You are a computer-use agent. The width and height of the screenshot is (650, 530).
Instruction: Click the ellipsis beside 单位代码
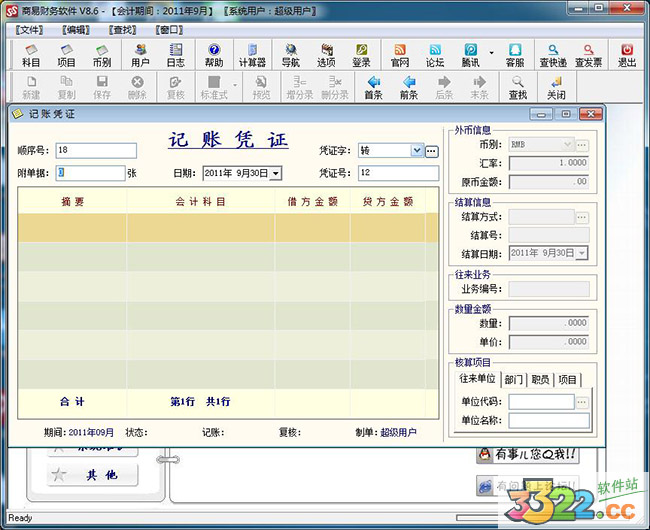click(582, 402)
